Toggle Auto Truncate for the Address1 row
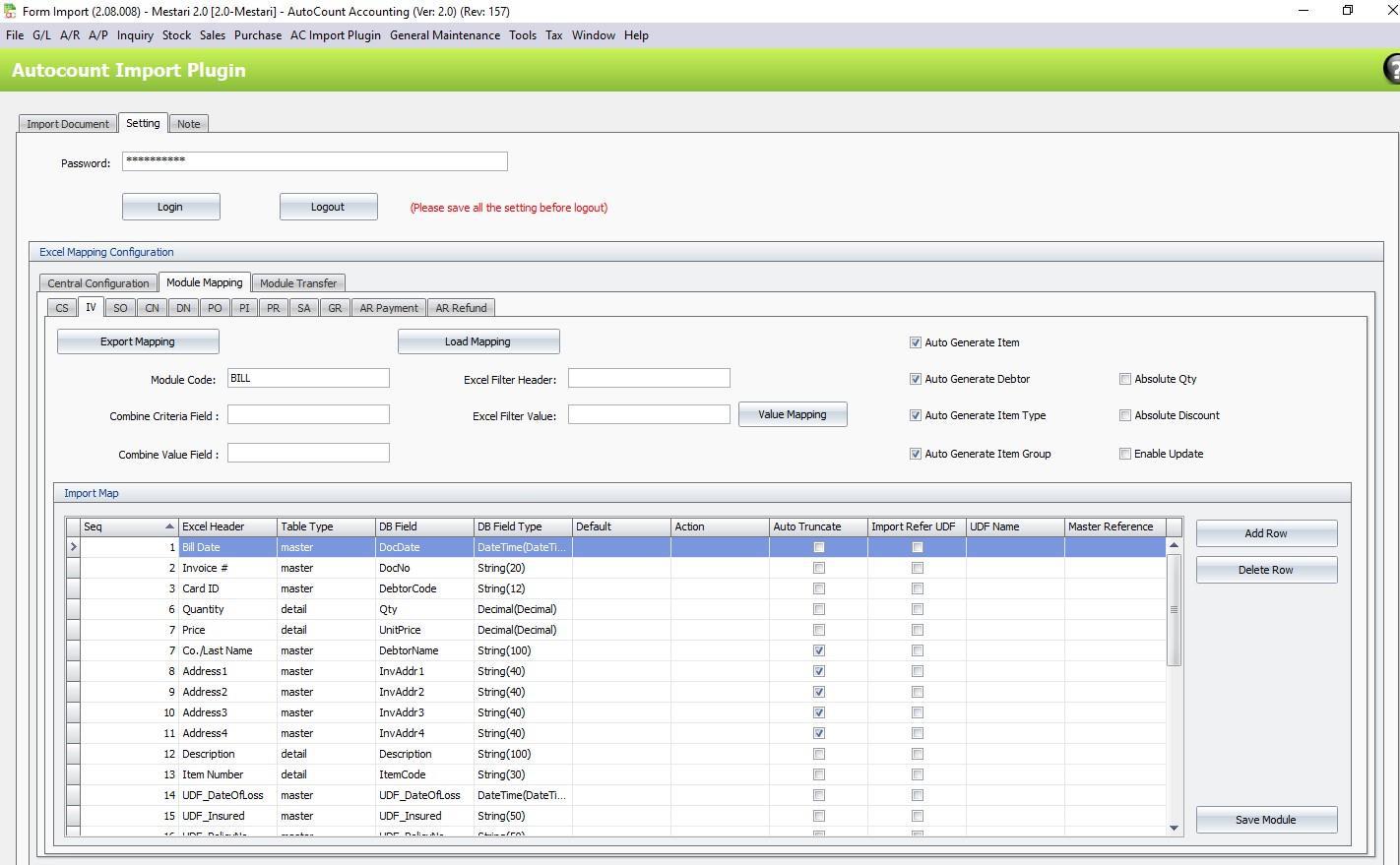1400x865 pixels. pos(818,671)
